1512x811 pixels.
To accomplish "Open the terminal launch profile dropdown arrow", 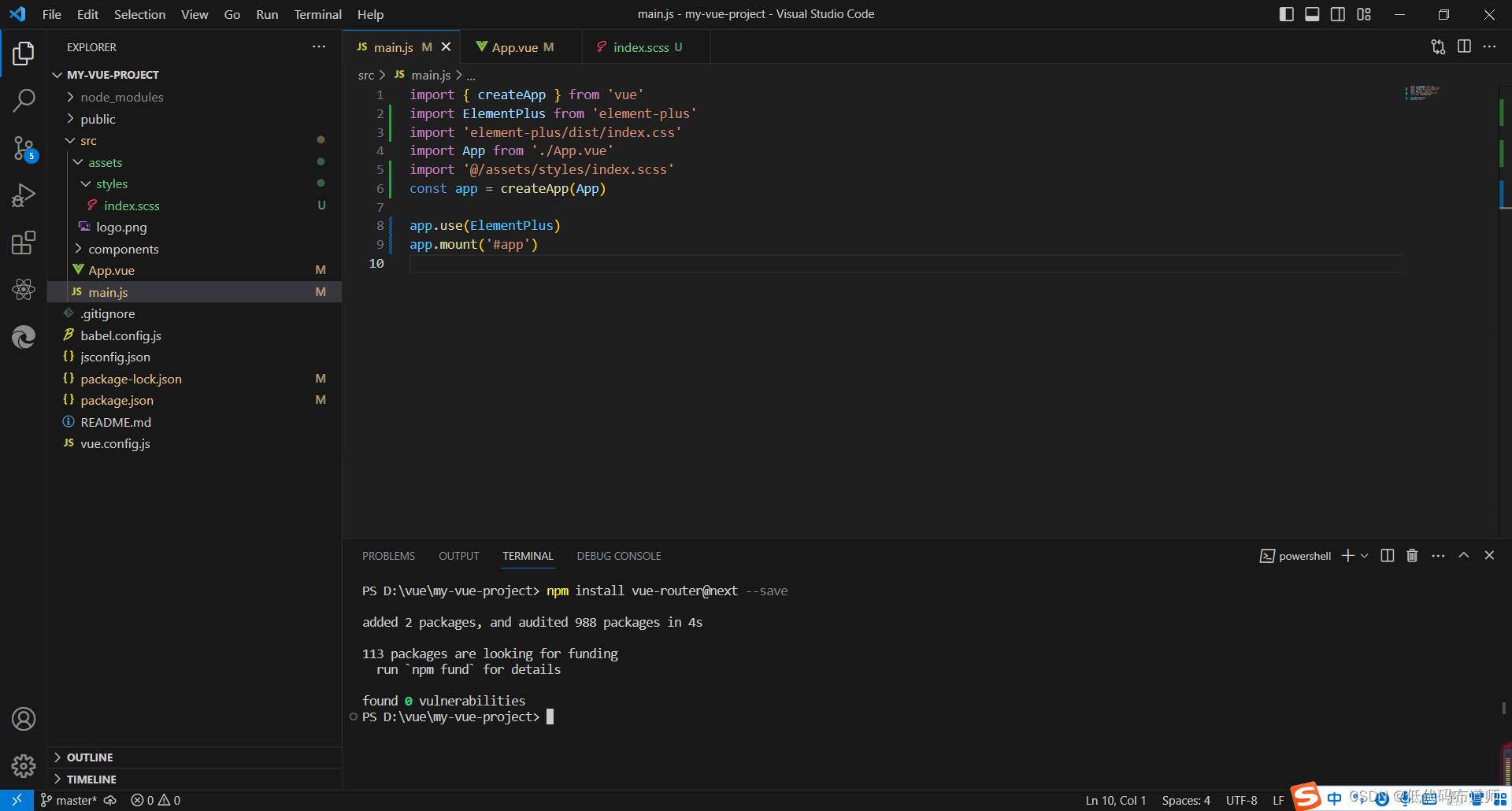I will 1365,556.
